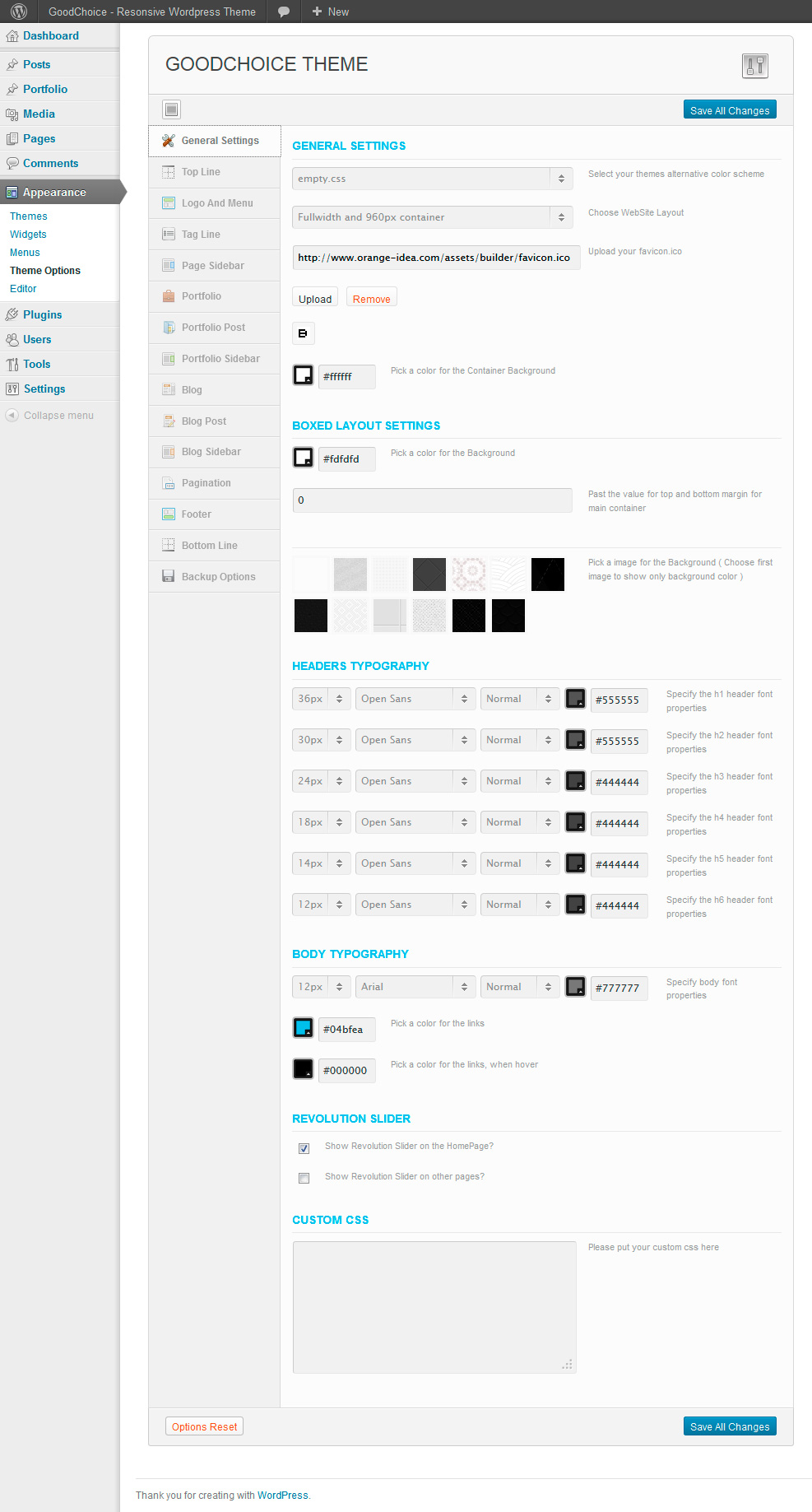The width and height of the screenshot is (812, 1512).
Task: Open the h6 header font size dropdown
Action: (322, 905)
